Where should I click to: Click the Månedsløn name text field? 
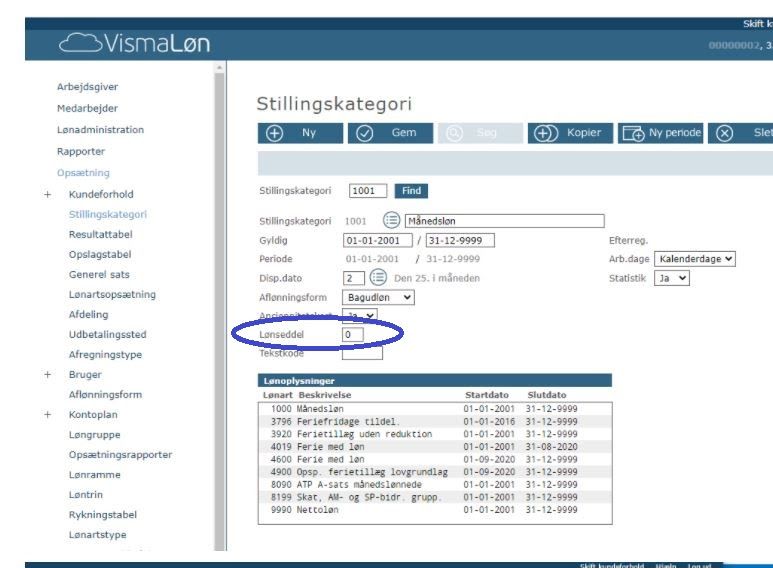coord(504,221)
